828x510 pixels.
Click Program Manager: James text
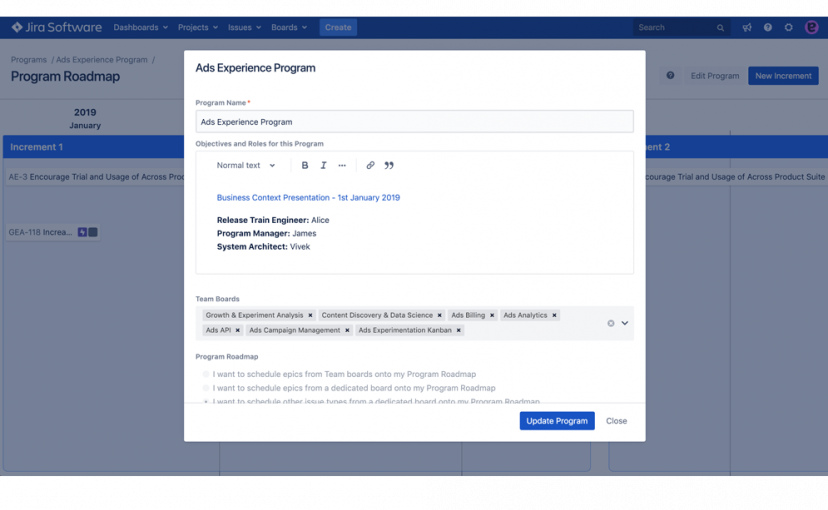pyautogui.click(x=266, y=233)
